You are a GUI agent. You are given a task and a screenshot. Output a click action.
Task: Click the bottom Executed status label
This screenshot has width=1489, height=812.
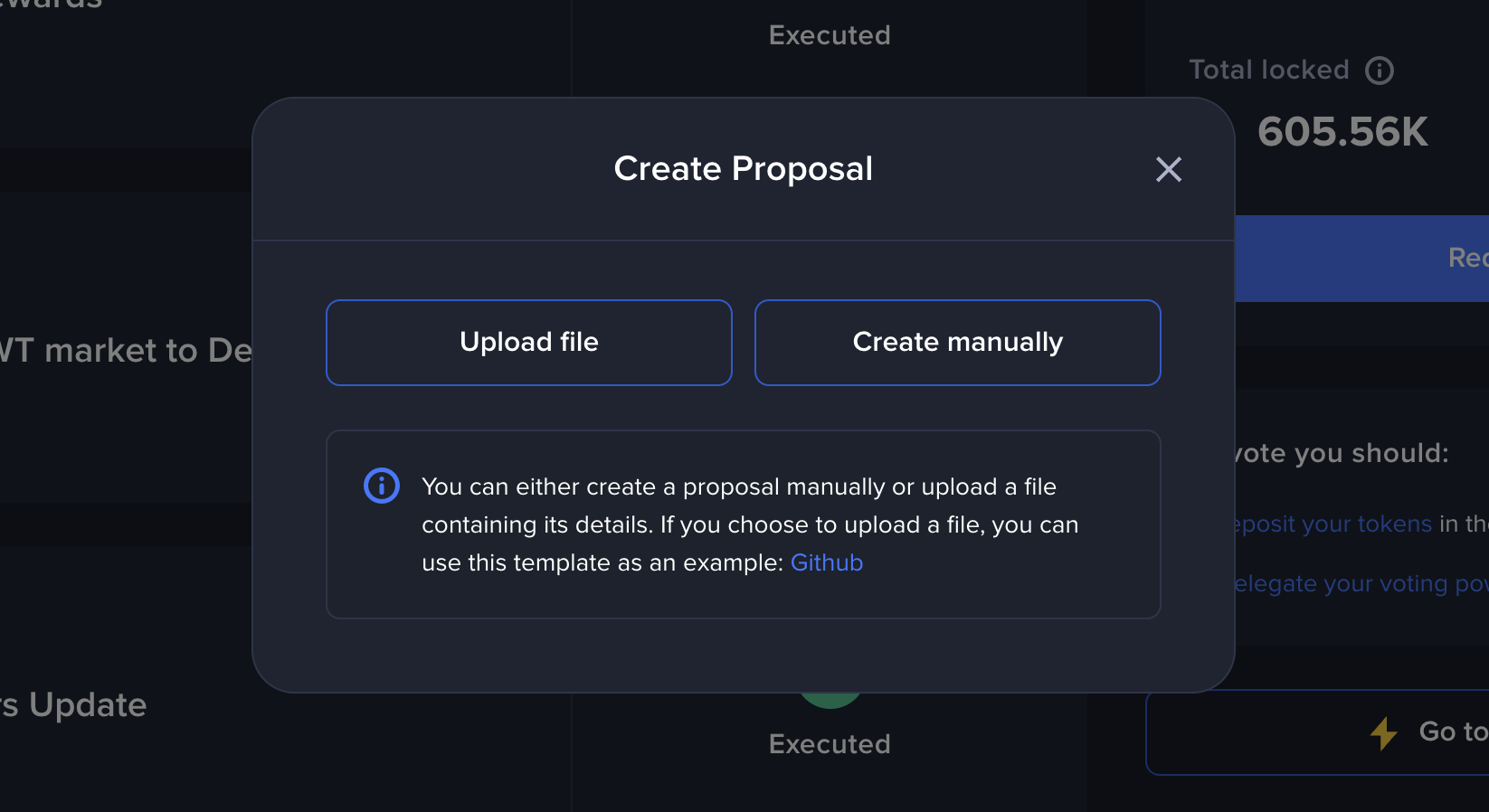(830, 744)
